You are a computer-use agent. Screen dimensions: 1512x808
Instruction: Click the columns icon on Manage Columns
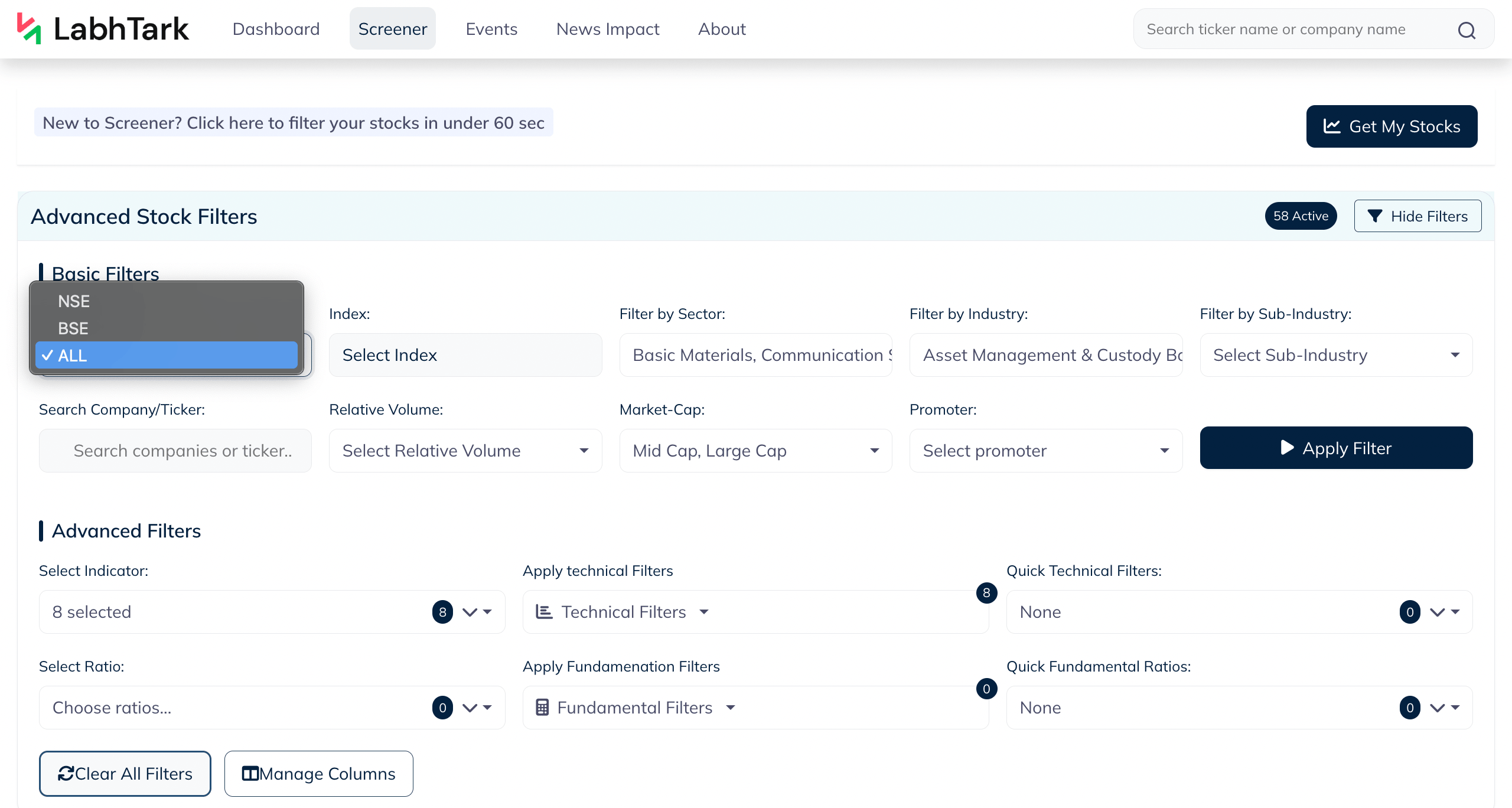250,774
